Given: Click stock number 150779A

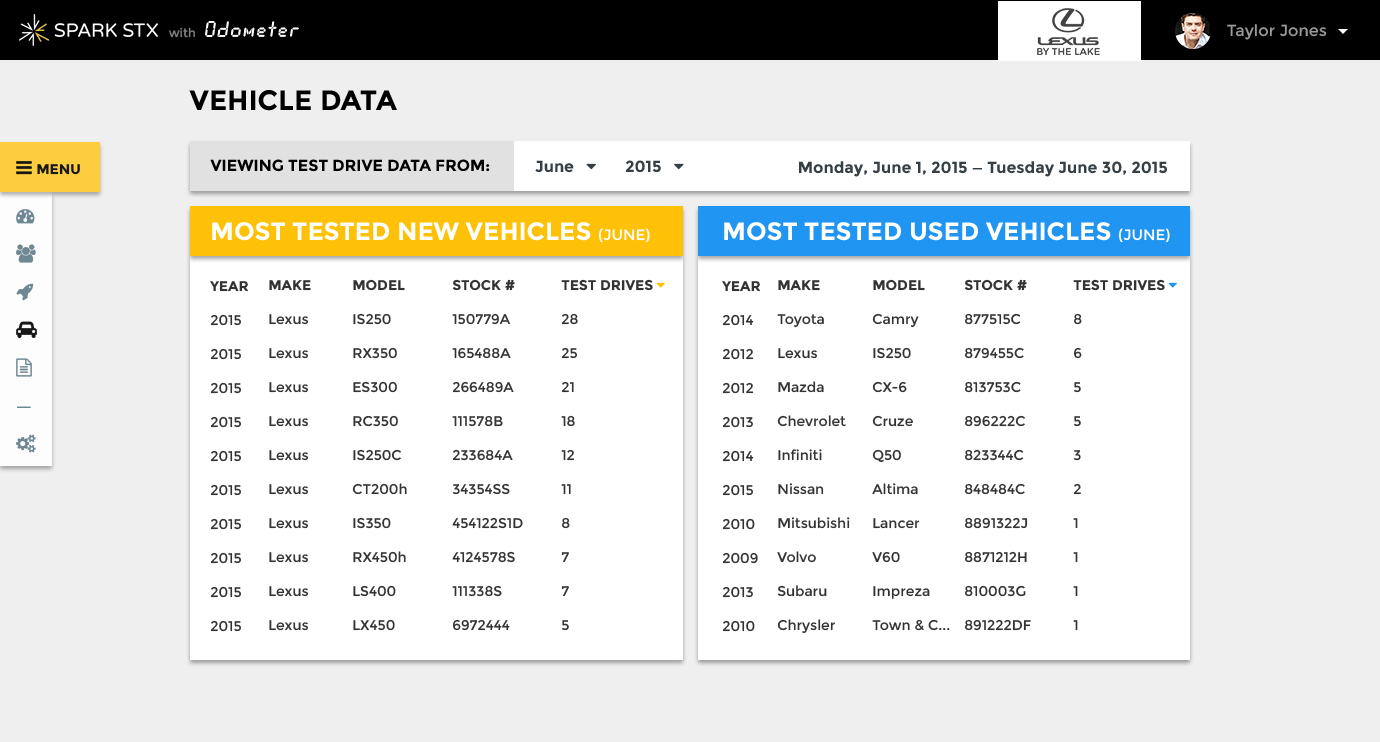Looking at the screenshot, I should 482,319.
